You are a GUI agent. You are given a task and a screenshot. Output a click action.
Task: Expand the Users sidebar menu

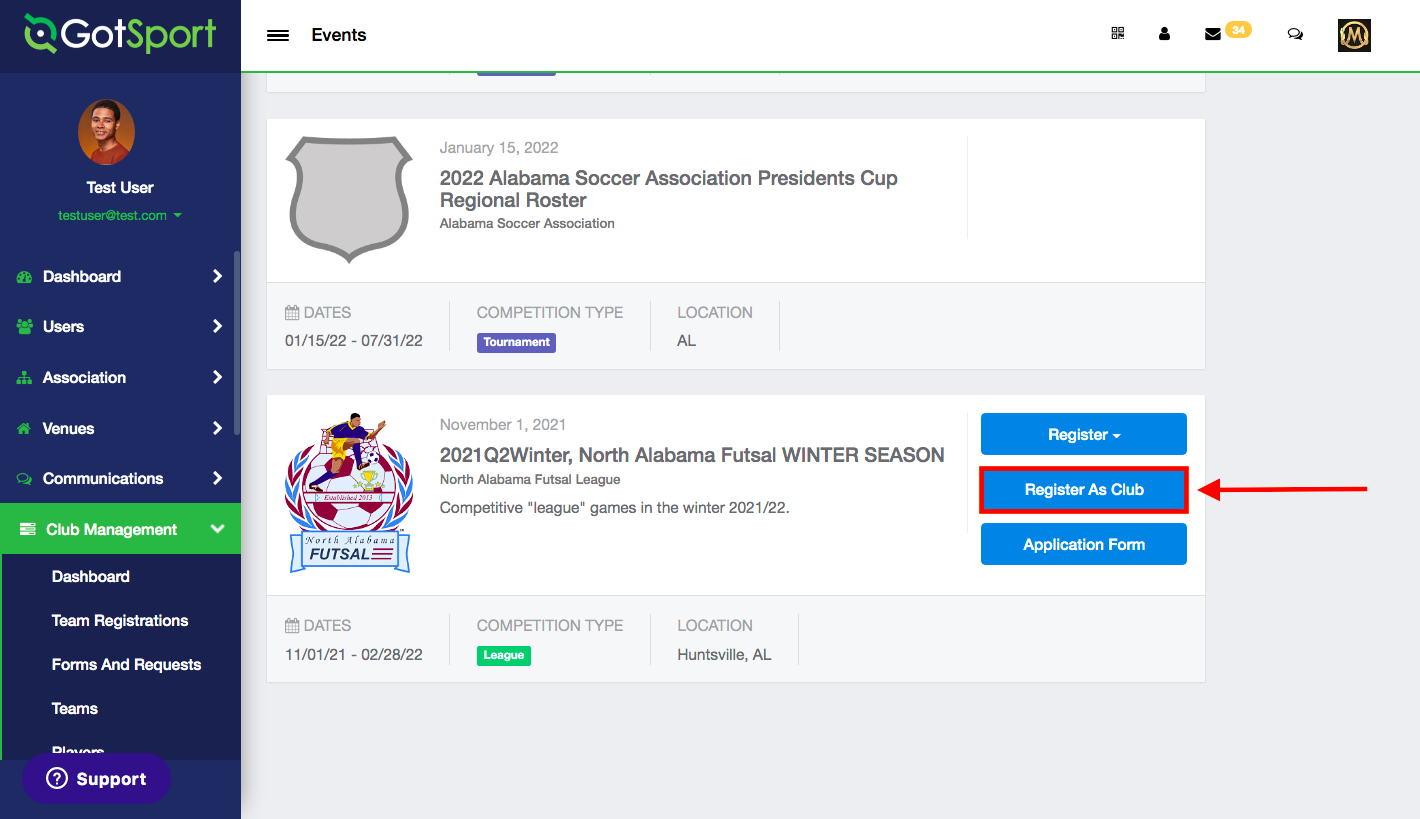coord(120,326)
